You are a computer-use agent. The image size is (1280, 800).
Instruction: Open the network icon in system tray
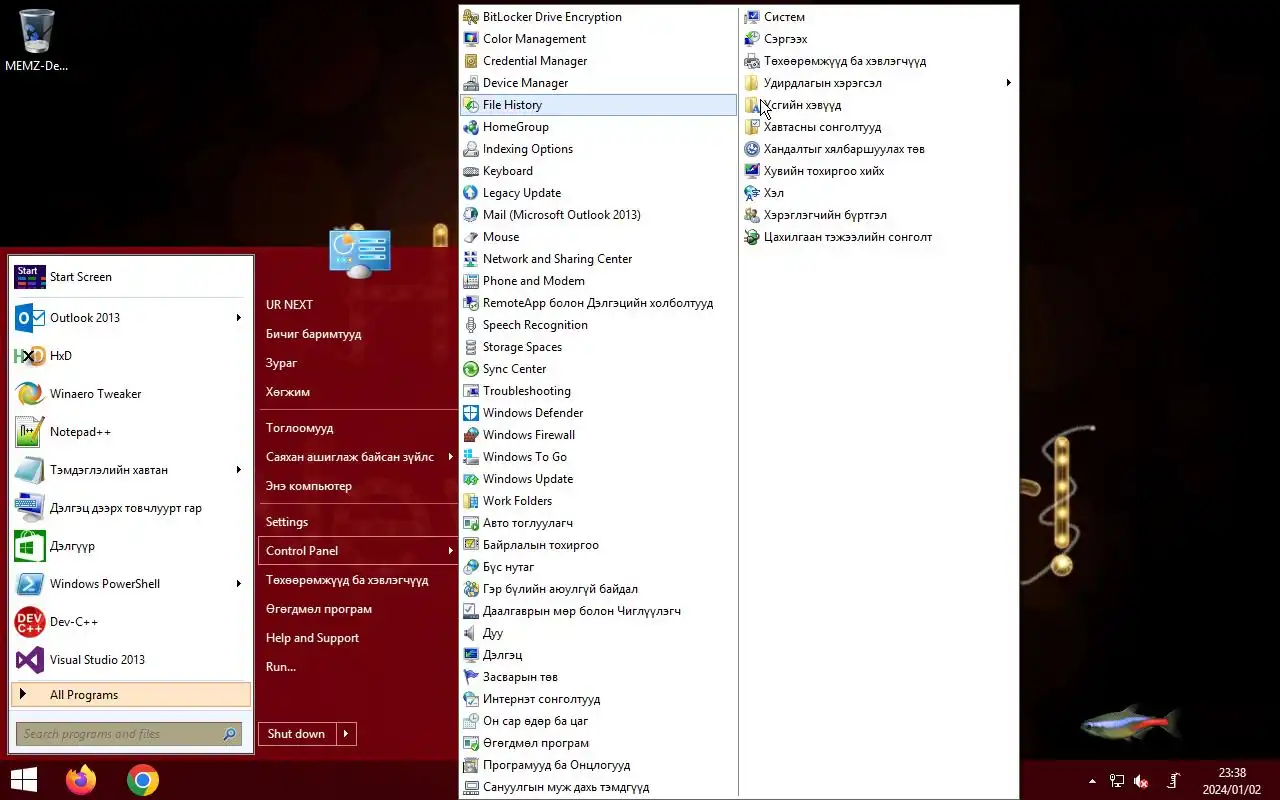[x=1117, y=781]
